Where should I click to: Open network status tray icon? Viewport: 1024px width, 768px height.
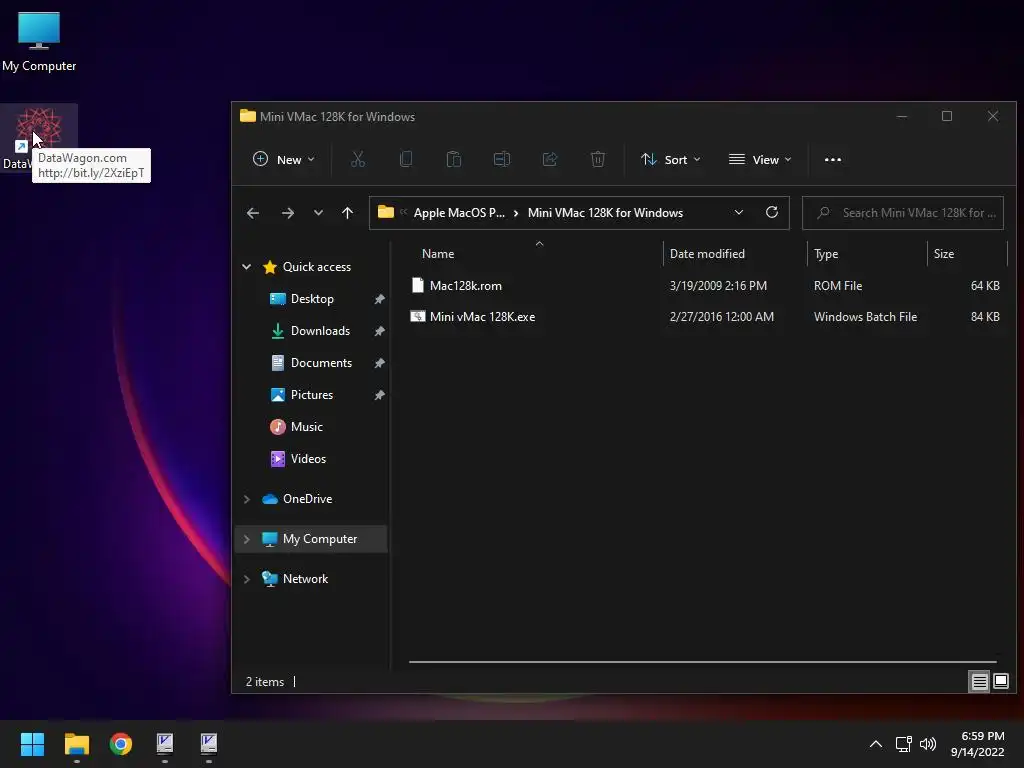click(x=904, y=744)
